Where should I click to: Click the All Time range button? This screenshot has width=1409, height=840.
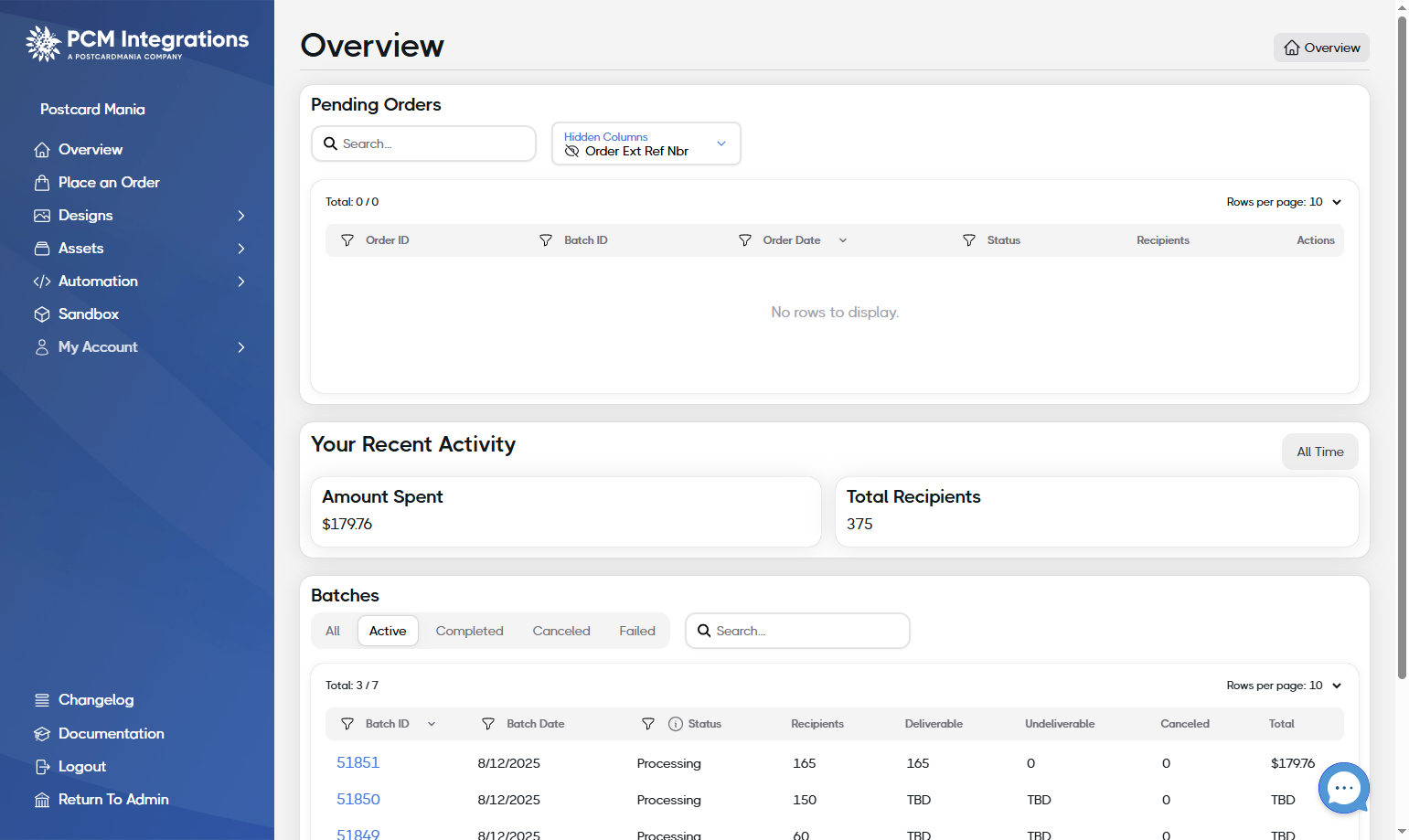(x=1320, y=452)
